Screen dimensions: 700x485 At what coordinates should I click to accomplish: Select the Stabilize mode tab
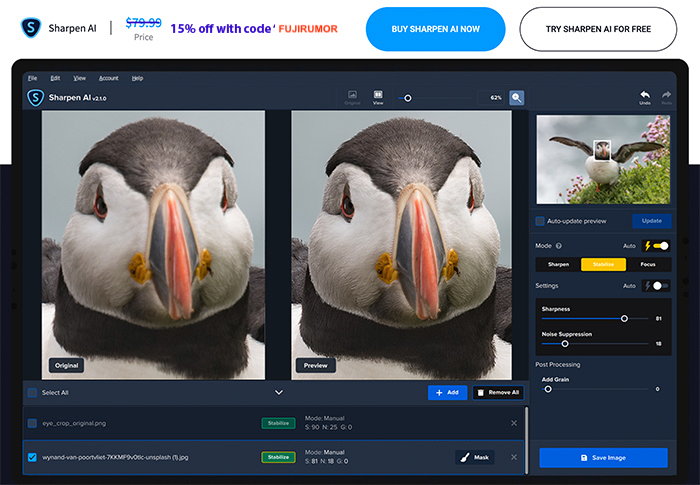point(603,264)
